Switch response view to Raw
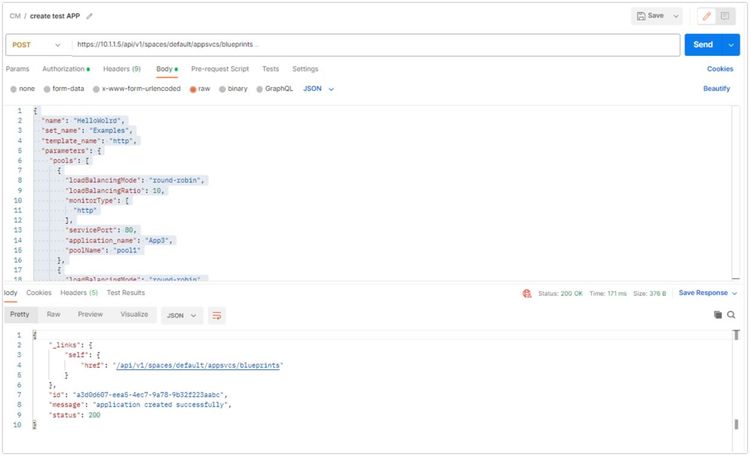Screen dimensions: 750x456 [54, 314]
